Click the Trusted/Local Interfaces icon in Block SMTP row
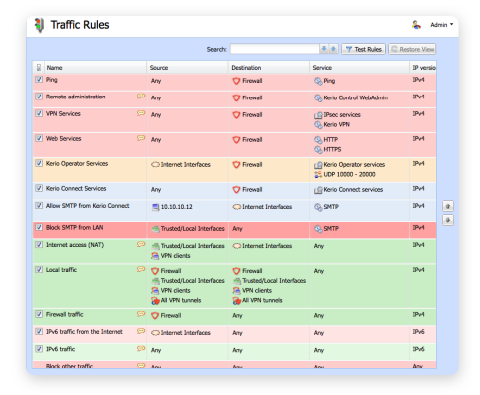The image size is (480, 395). pyautogui.click(x=155, y=229)
